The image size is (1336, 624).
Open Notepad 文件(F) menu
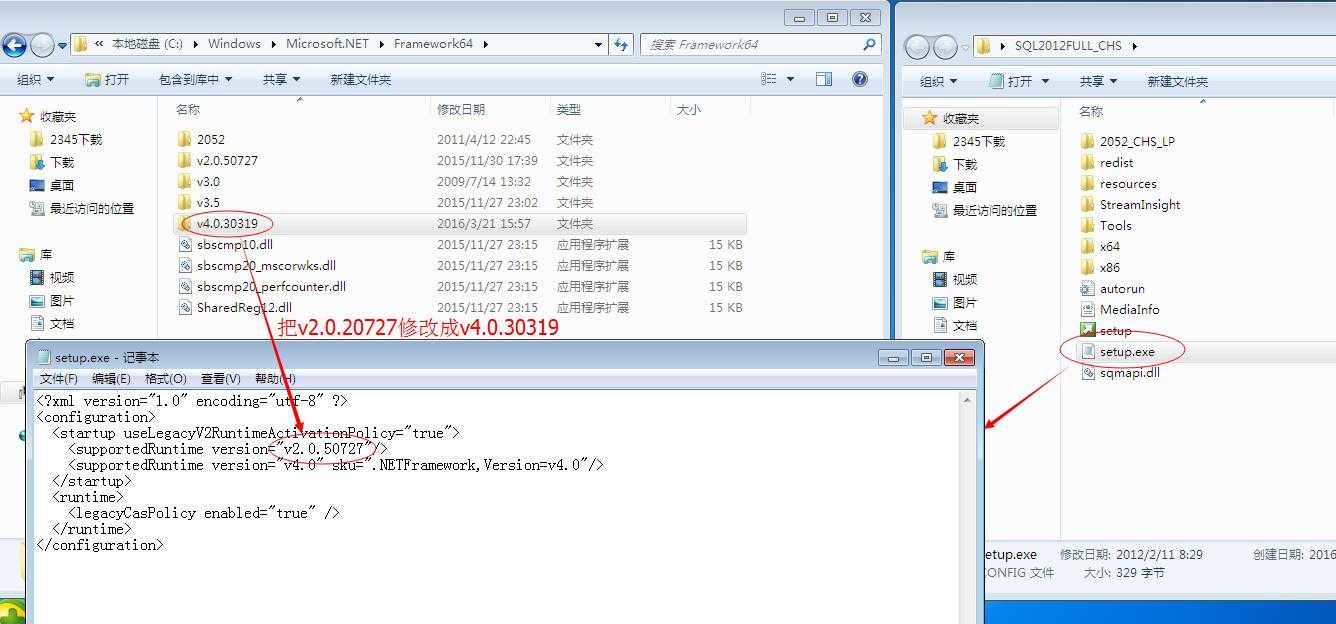[x=59, y=378]
